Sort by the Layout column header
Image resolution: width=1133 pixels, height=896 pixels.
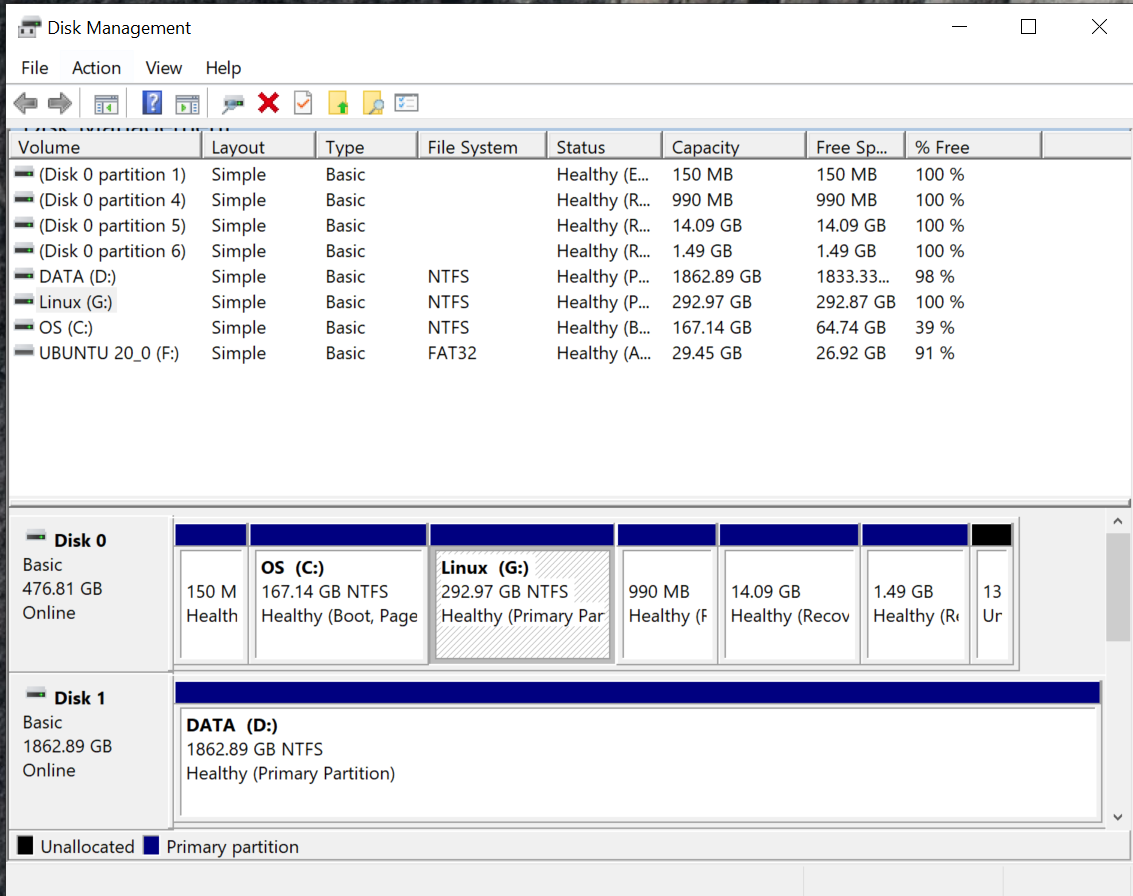click(x=259, y=147)
